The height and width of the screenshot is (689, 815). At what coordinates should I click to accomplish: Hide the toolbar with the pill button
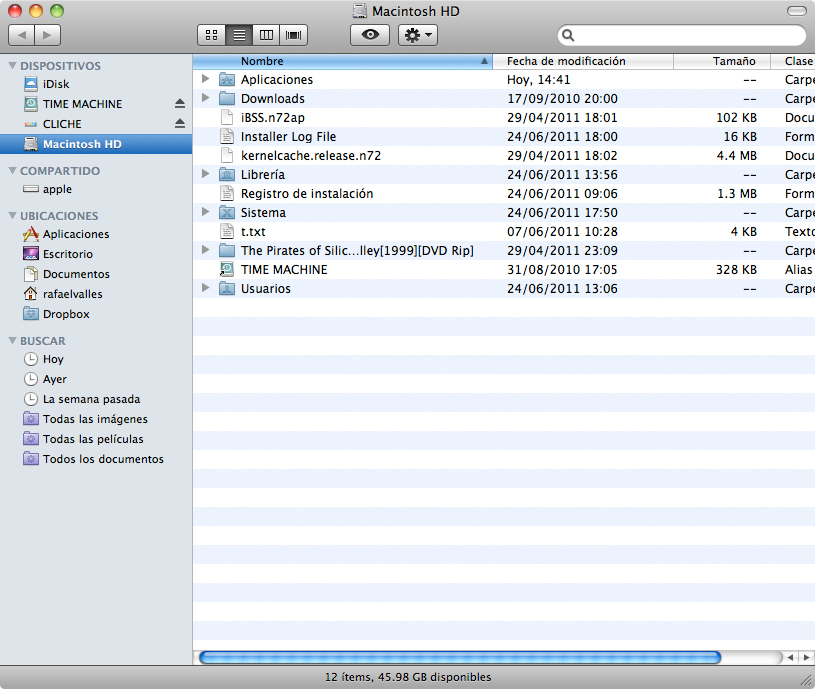point(797,11)
